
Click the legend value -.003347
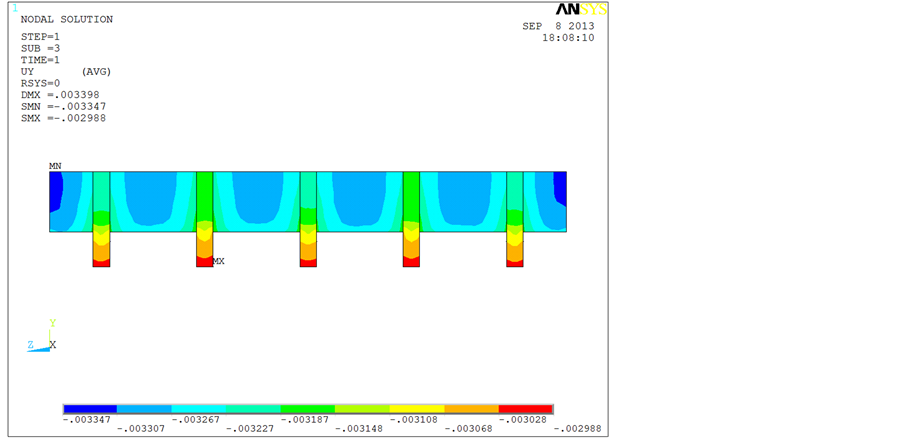88,419
